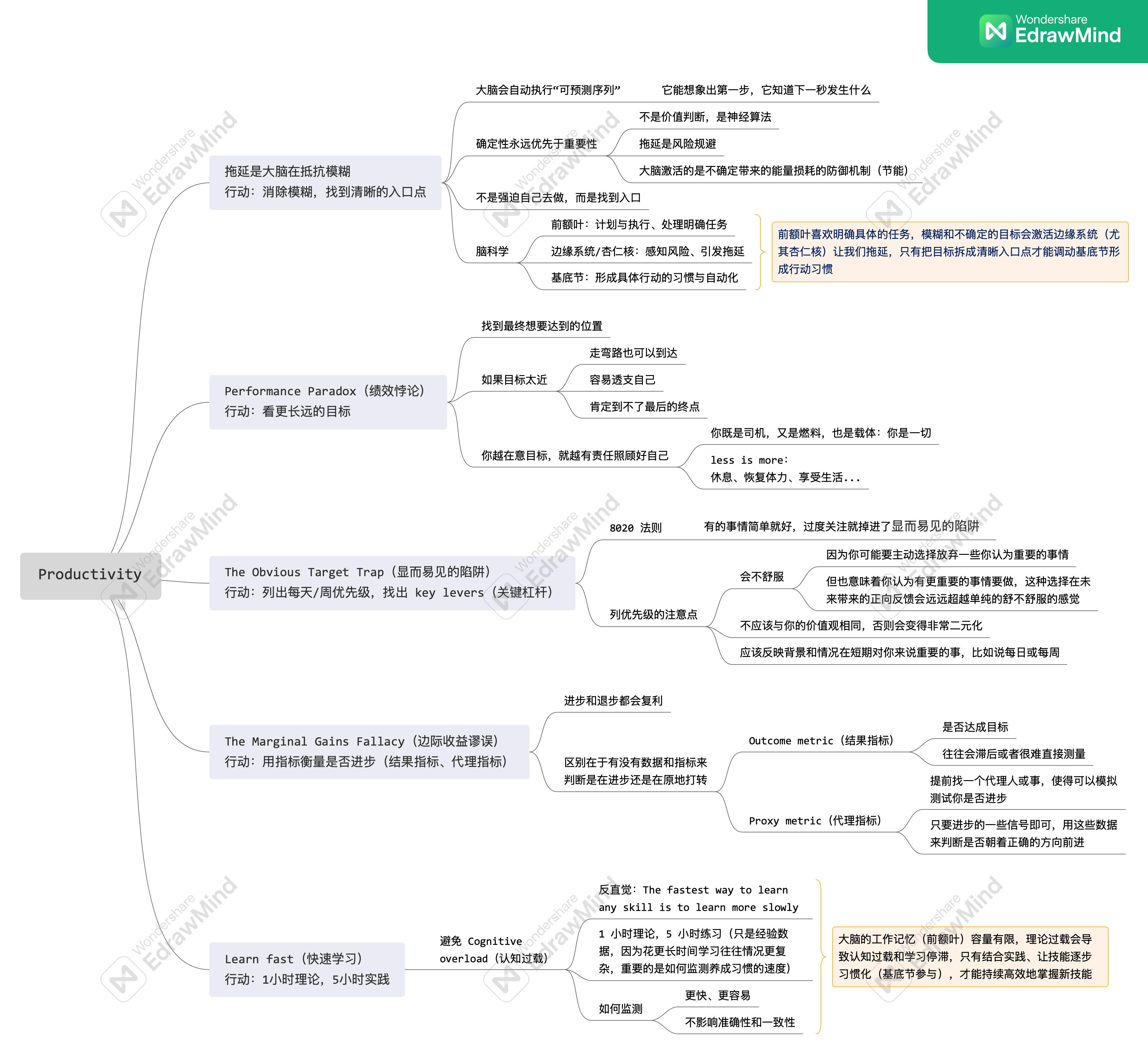Screen dimensions: 1148x1054
Task: Select The Marginal Gains Fallacy node
Action: point(369,752)
